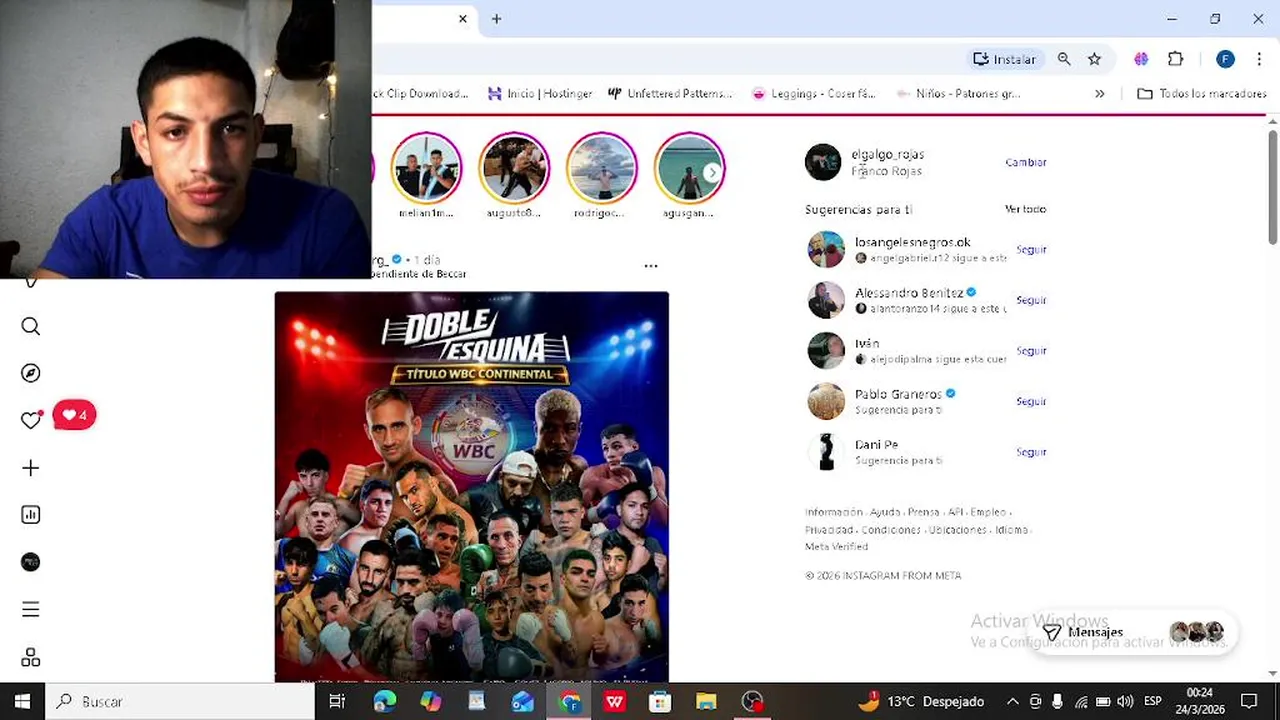Click Cambiar to switch account
The height and width of the screenshot is (720, 1280).
(x=1026, y=162)
